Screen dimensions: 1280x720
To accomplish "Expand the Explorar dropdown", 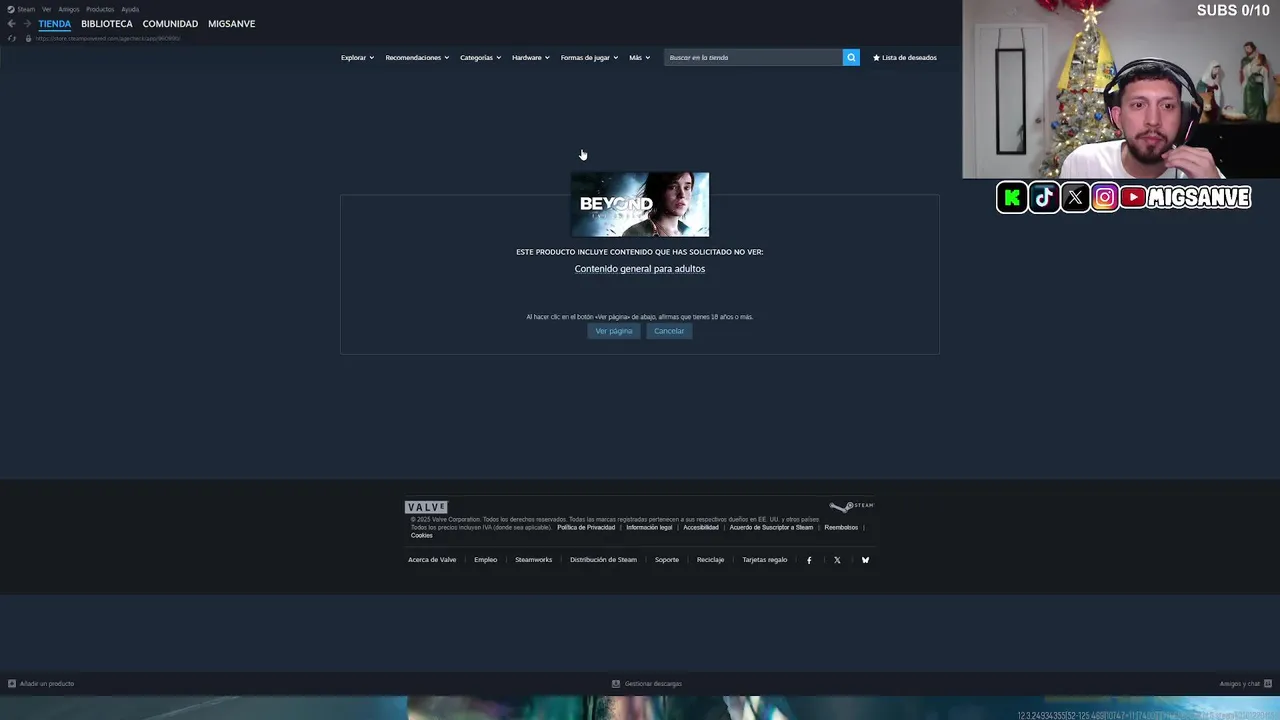I will (x=357, y=57).
